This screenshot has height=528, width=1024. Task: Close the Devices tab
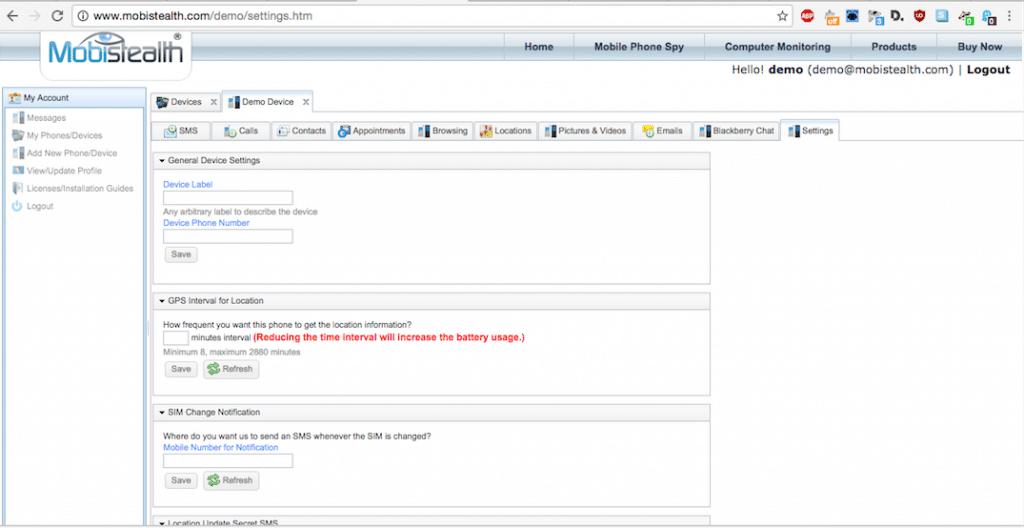tap(214, 102)
